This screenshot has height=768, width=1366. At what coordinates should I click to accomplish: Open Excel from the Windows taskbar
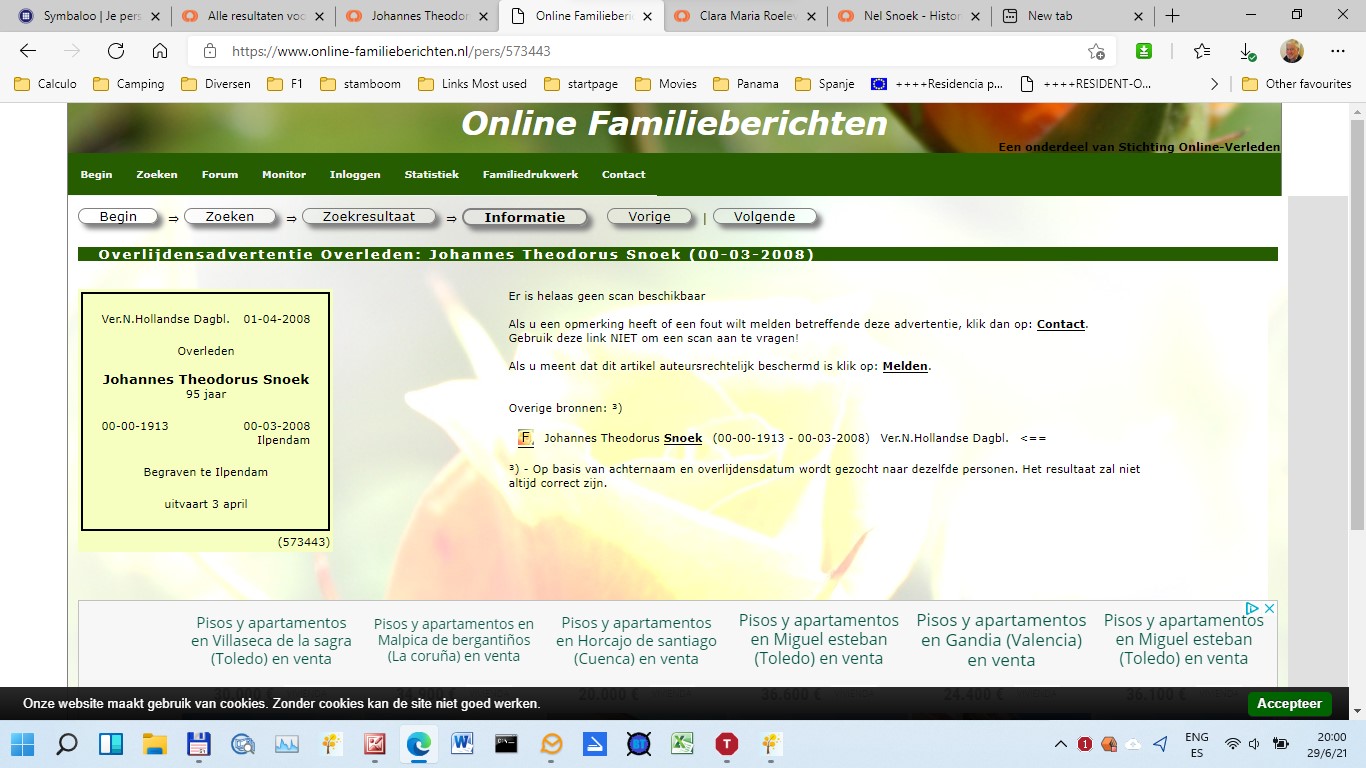pos(682,744)
